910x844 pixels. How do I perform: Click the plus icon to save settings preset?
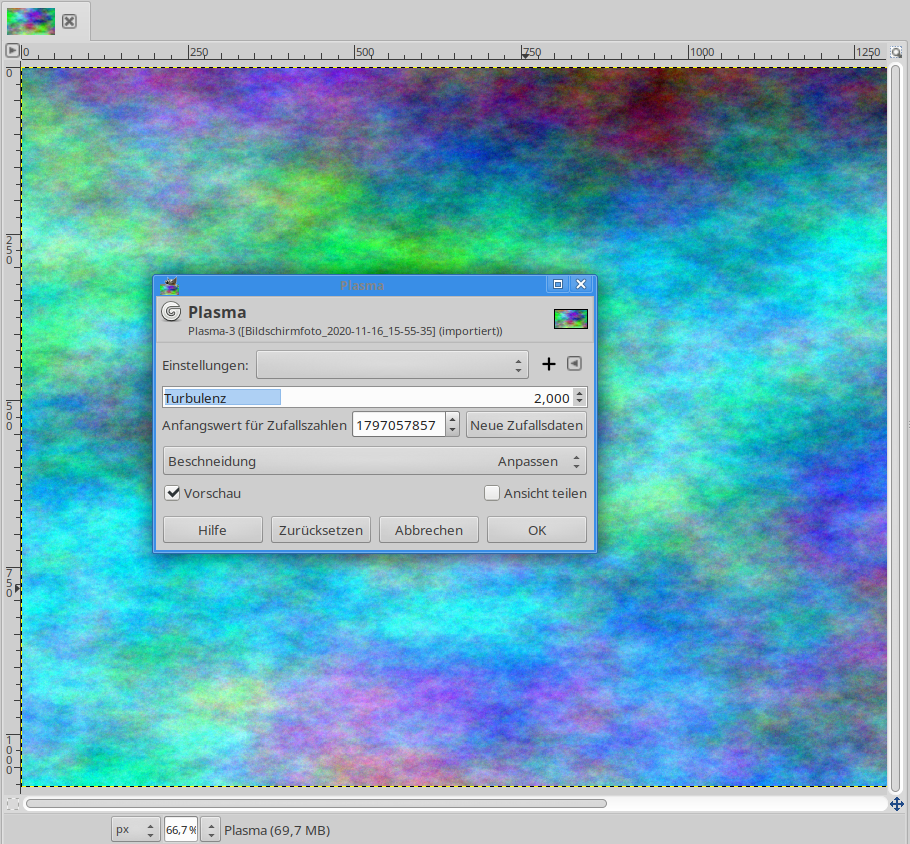548,365
